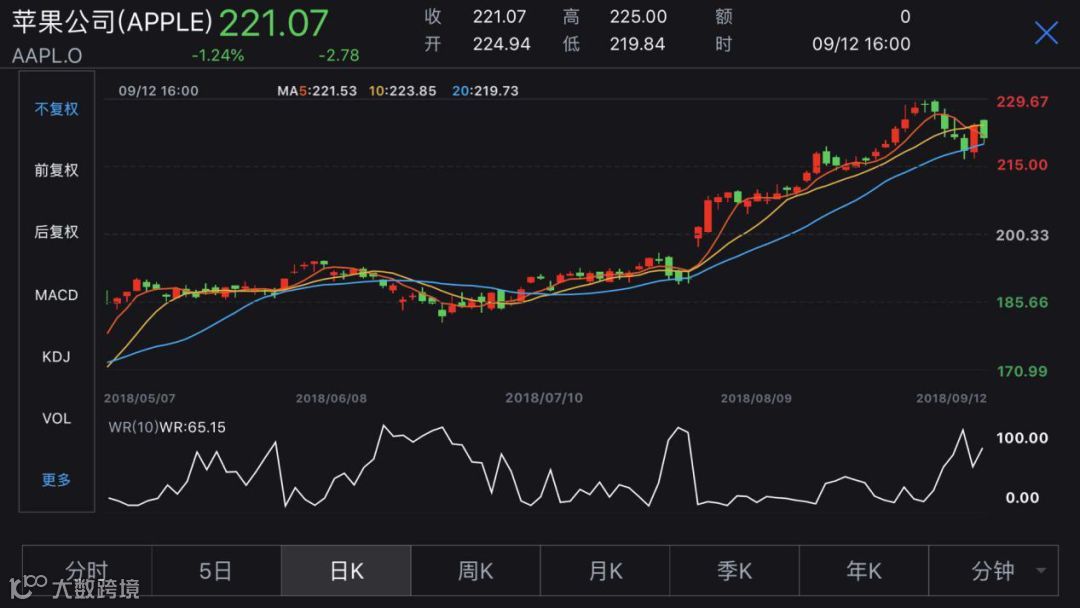Select 前复权 adjustment mode
The image size is (1080, 608).
point(56,170)
